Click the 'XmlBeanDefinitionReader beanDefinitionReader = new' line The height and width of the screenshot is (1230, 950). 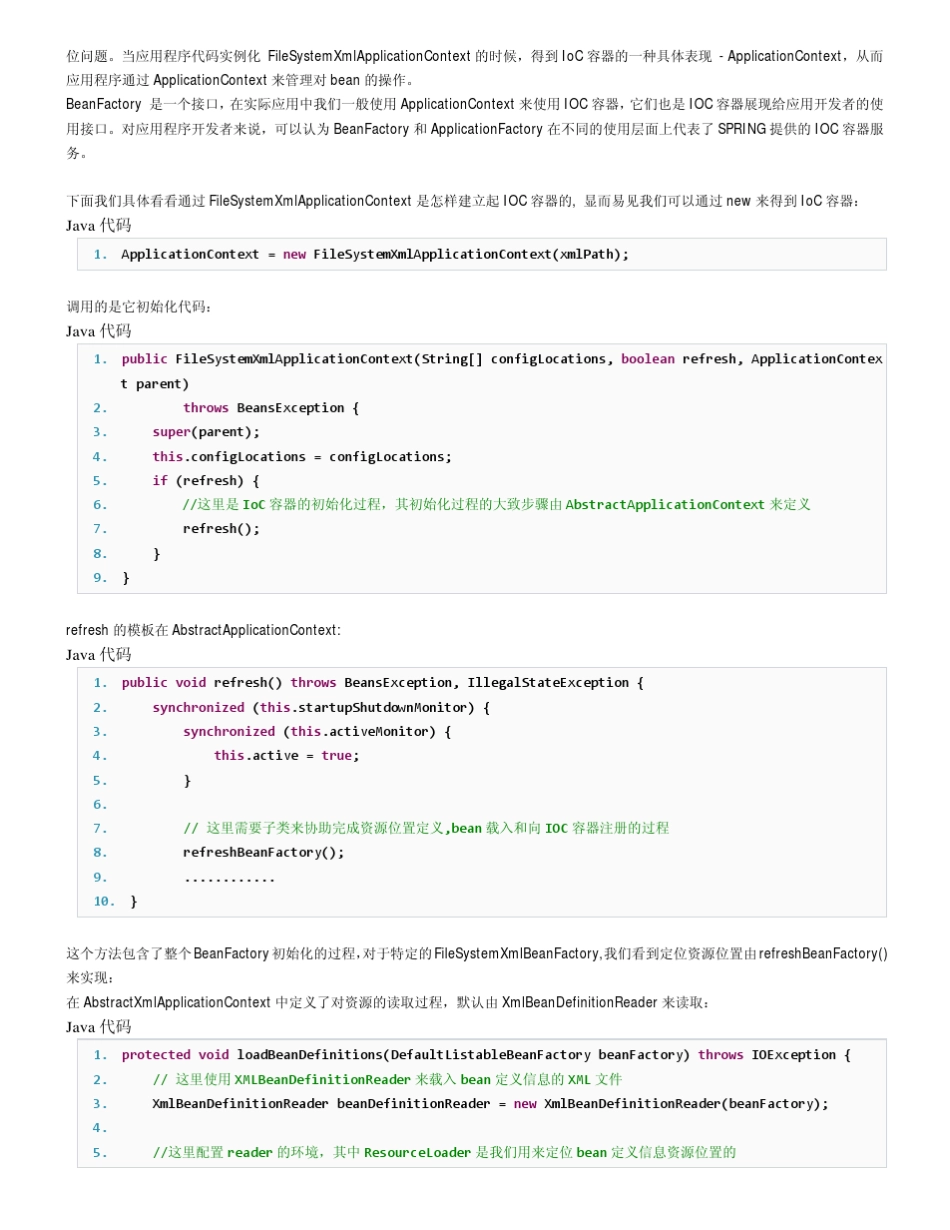tap(490, 1104)
